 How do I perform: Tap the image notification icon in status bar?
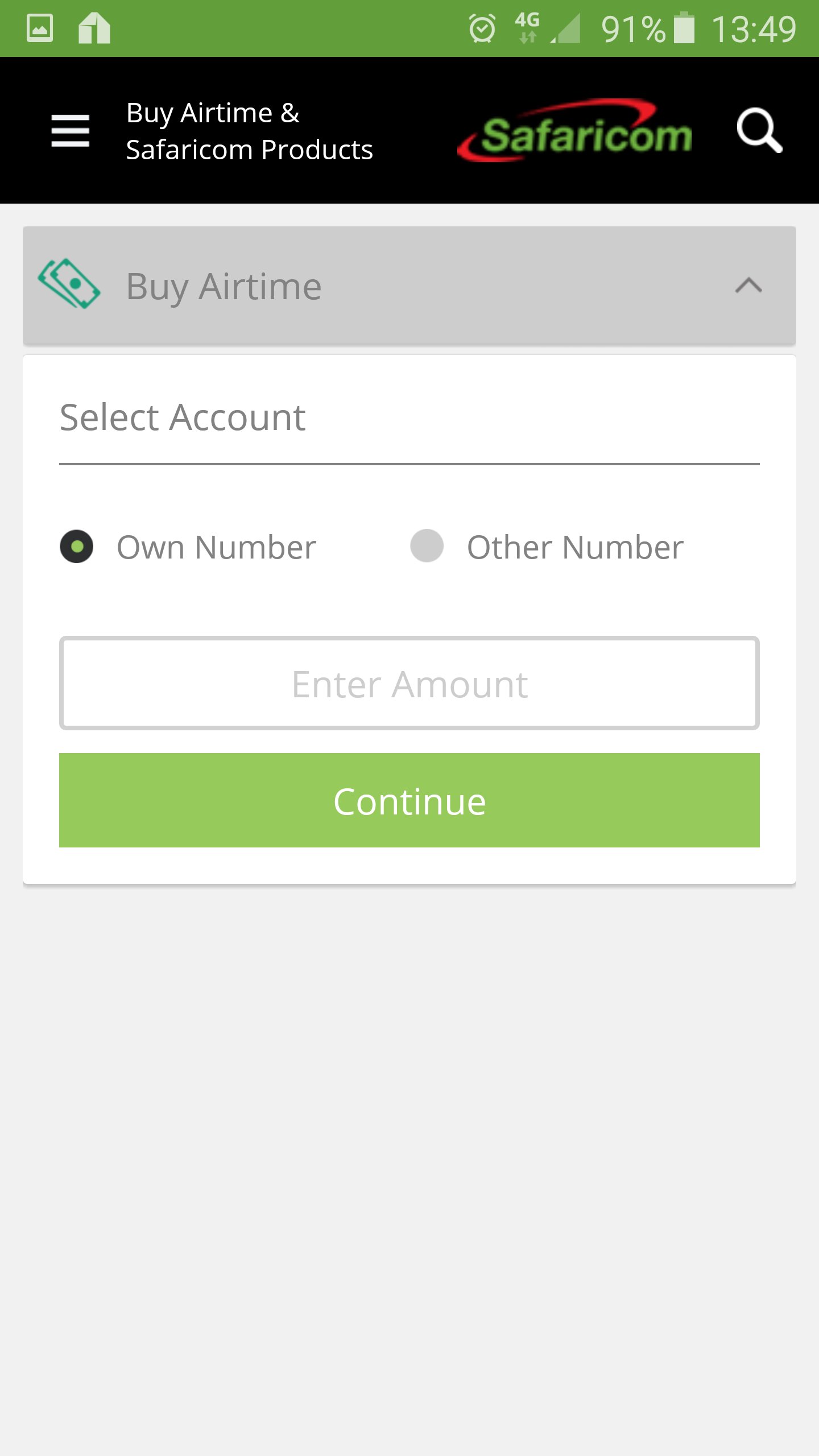40,28
